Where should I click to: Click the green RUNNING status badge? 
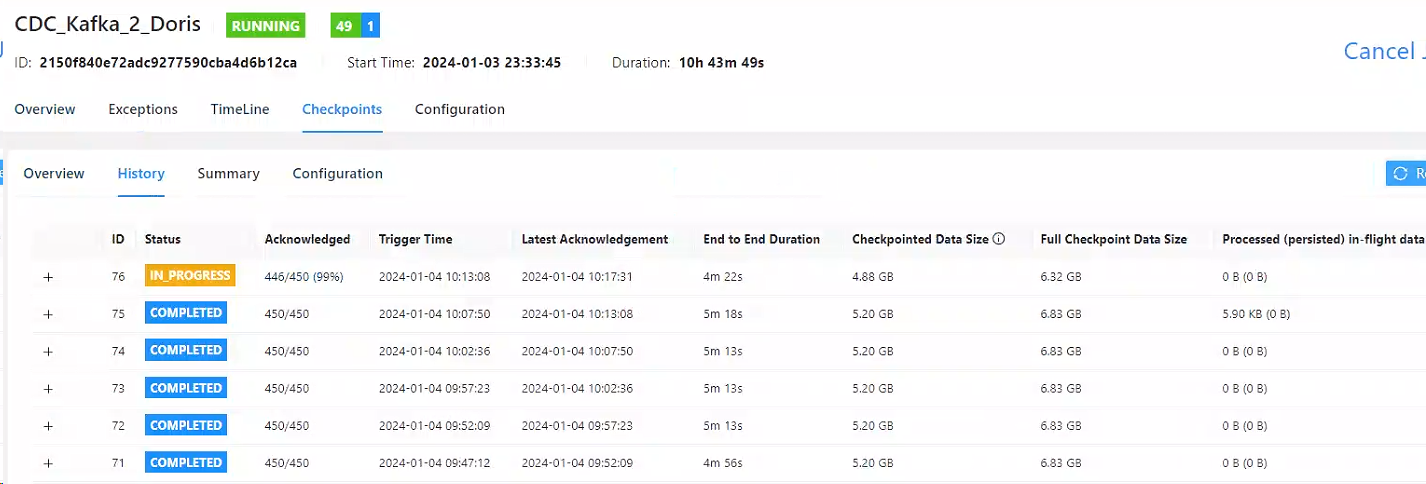coord(265,26)
